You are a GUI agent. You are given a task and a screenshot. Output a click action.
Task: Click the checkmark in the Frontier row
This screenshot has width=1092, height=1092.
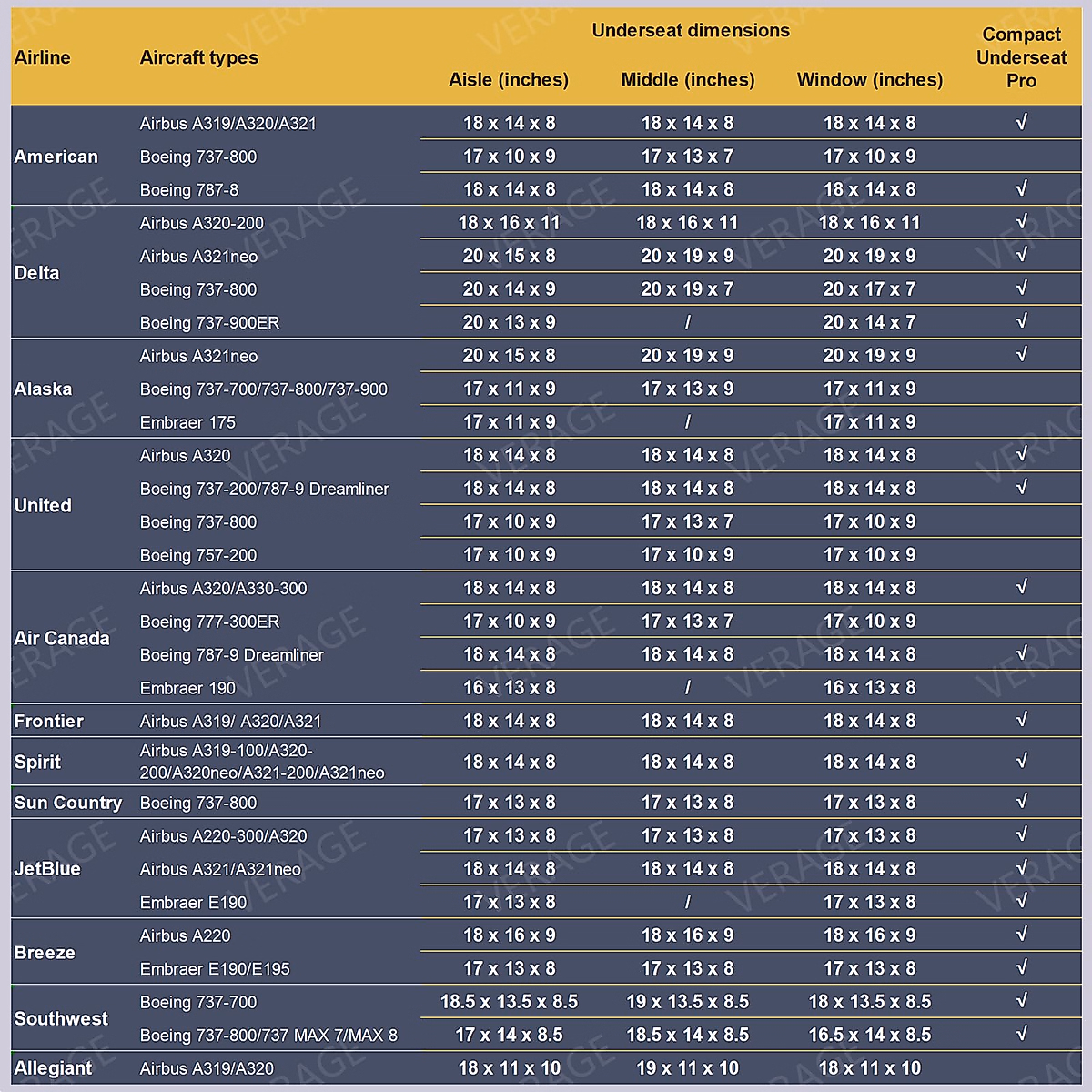pyautogui.click(x=1021, y=720)
